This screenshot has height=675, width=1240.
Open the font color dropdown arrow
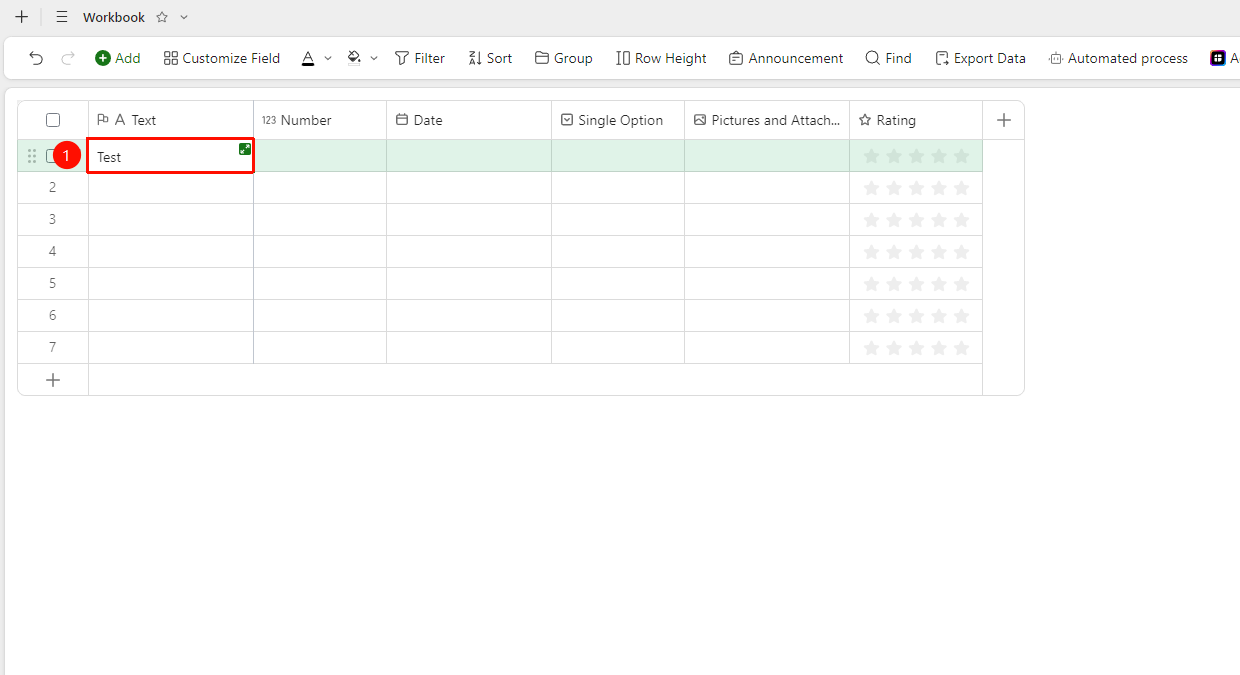click(x=328, y=58)
